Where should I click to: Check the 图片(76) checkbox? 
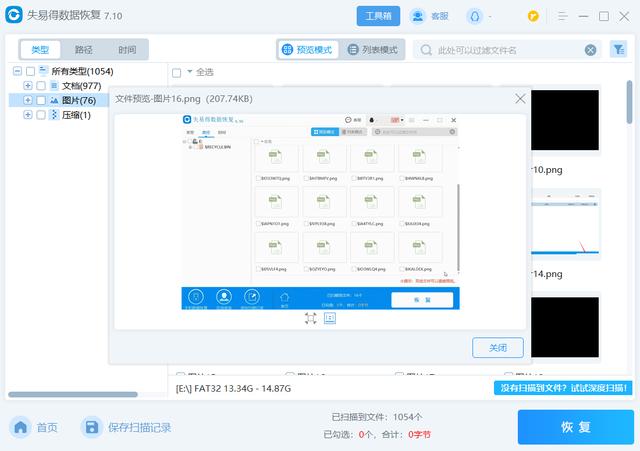(x=41, y=100)
